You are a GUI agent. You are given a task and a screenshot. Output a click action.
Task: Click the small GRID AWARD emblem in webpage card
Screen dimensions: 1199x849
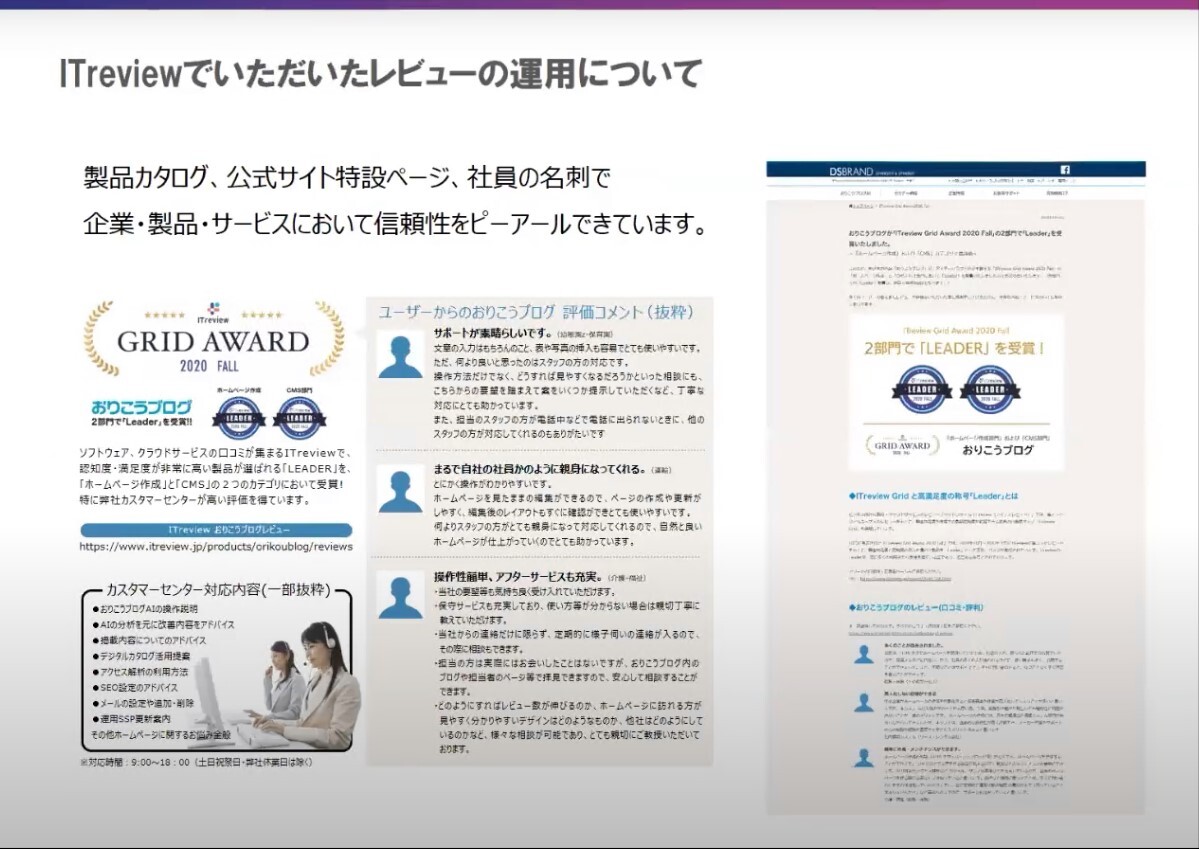point(902,446)
